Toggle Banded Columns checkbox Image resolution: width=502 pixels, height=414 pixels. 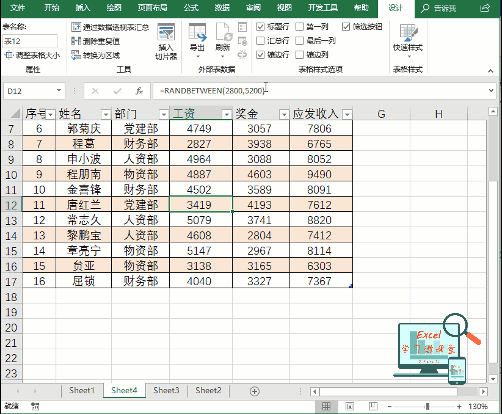pos(300,55)
